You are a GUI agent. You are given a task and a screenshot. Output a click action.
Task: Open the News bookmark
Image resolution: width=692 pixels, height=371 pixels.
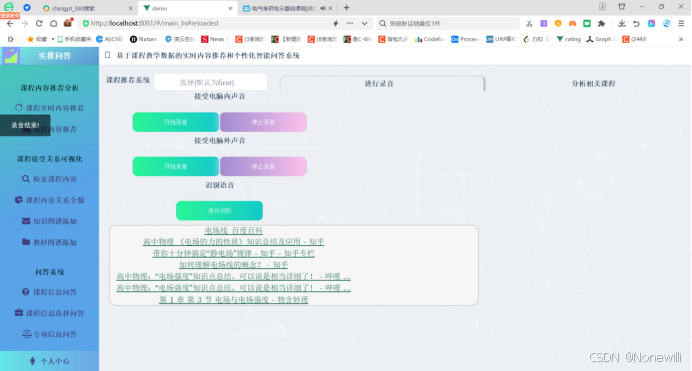click(213, 39)
